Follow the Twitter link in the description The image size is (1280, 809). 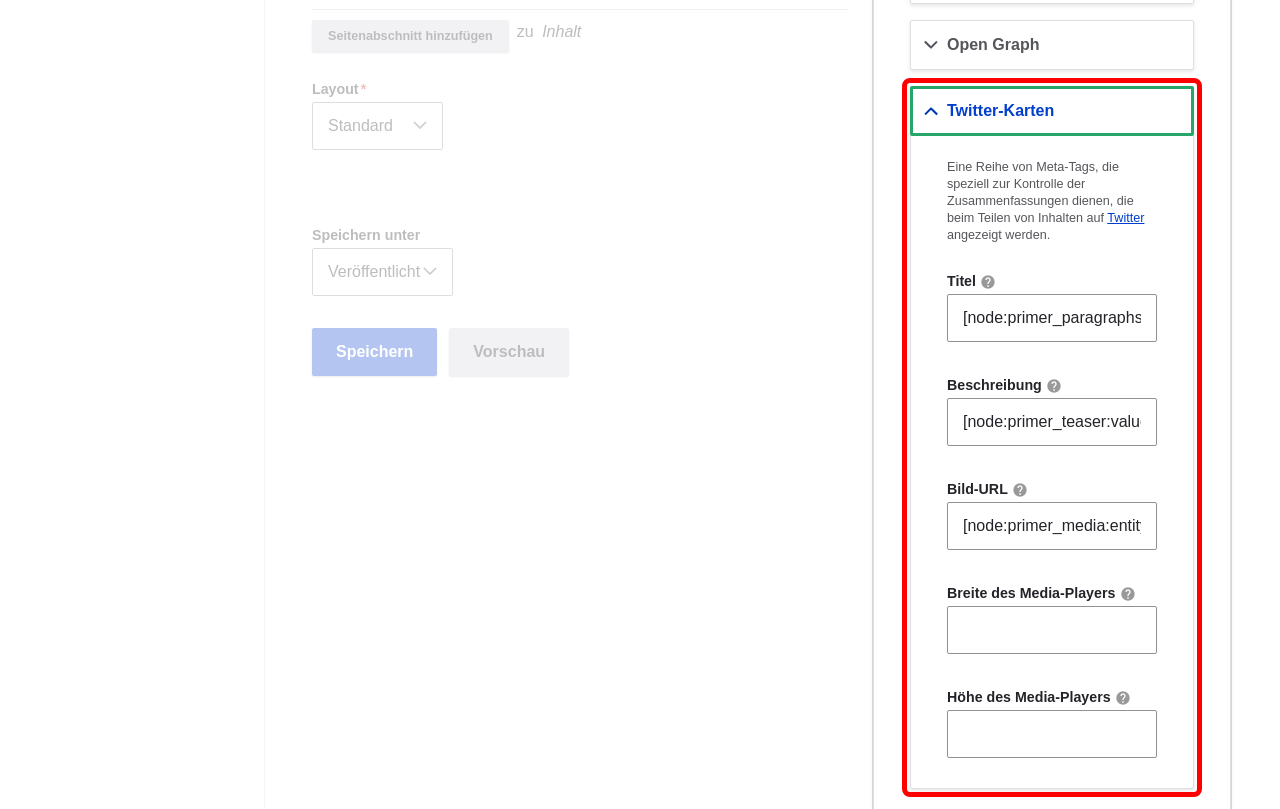click(1125, 218)
